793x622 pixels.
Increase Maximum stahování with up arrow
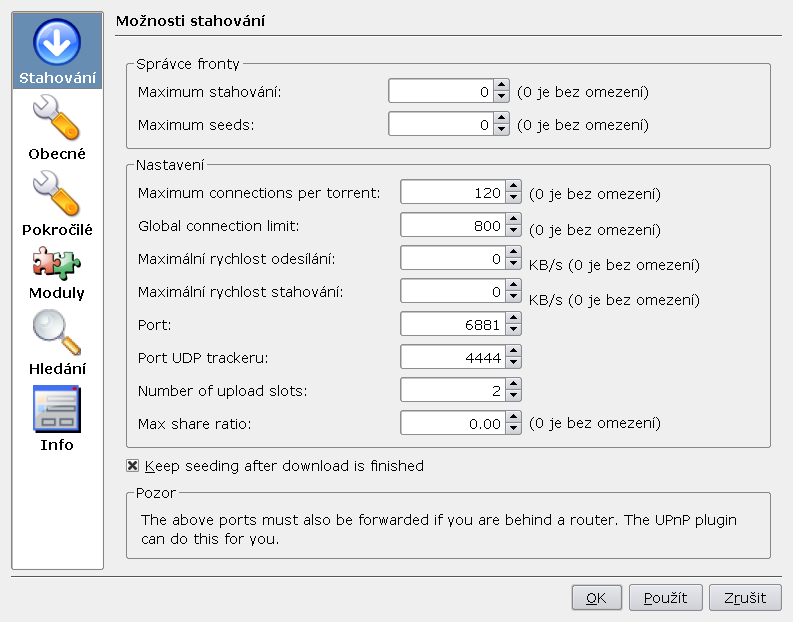click(x=502, y=85)
